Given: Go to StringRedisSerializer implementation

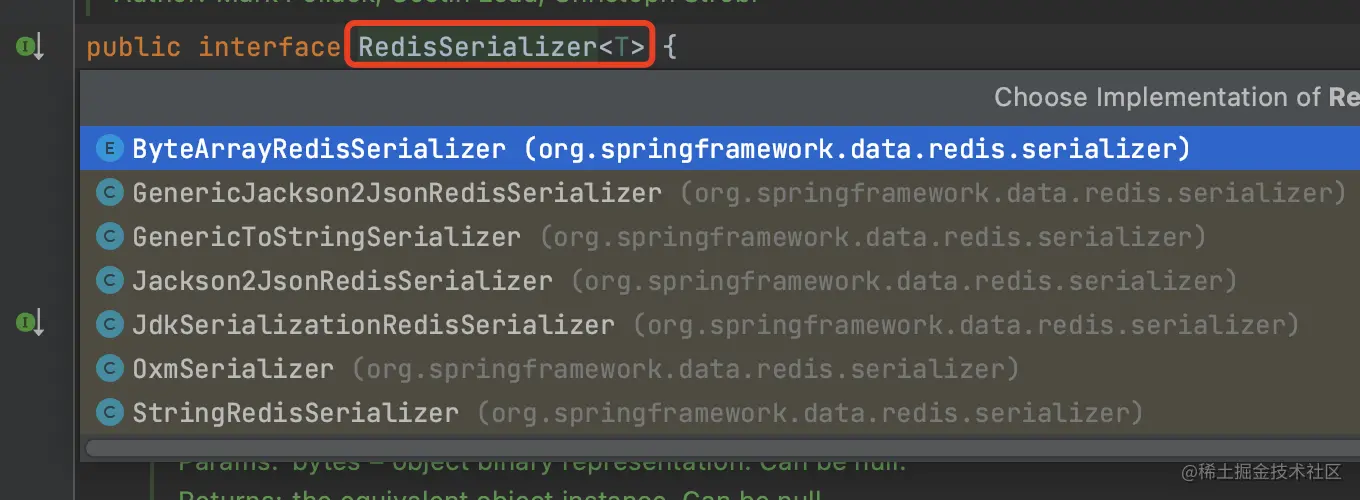Looking at the screenshot, I should (x=720, y=413).
